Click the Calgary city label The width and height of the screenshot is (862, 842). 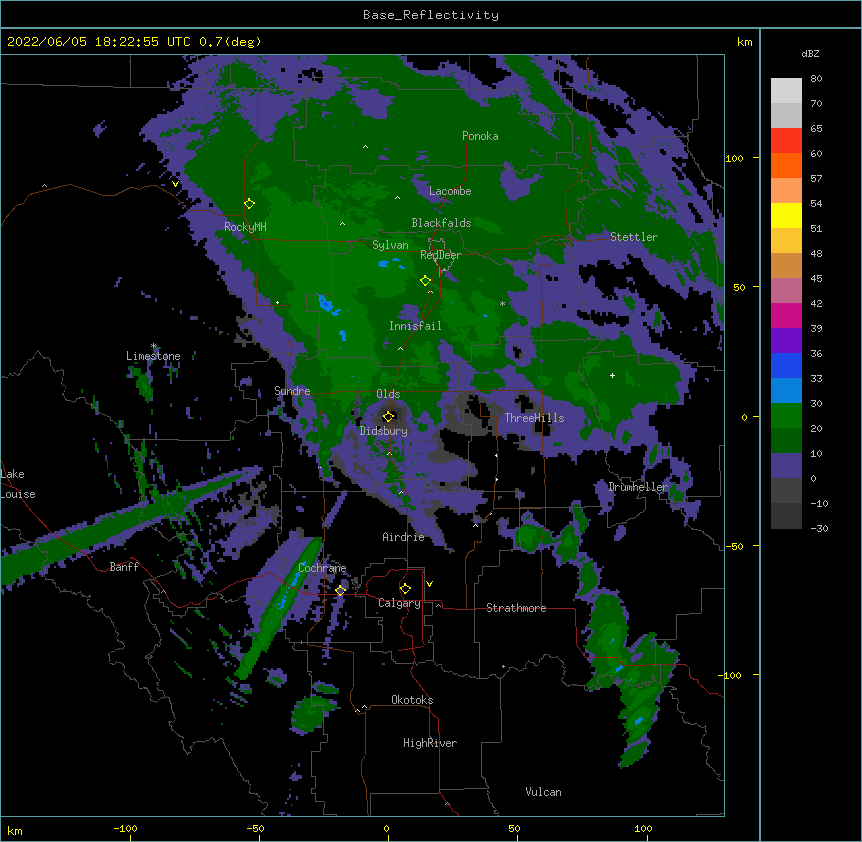pyautogui.click(x=399, y=603)
